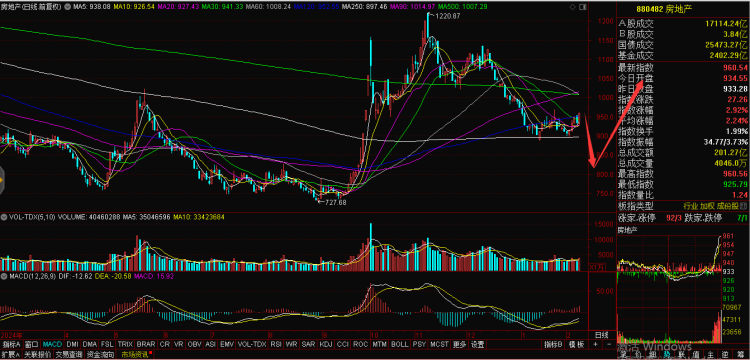Click the 设置 settings button
Viewport: 750px width, 360px height.
pos(477,344)
